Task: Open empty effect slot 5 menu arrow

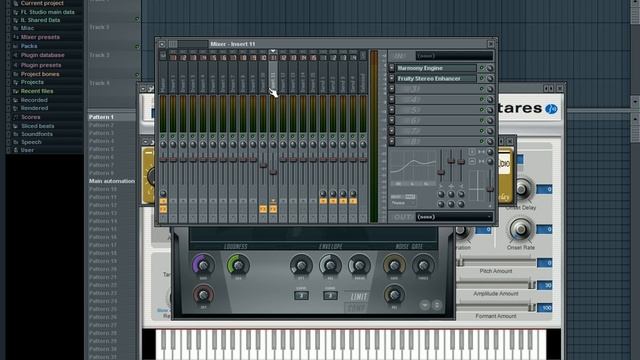Action: pyautogui.click(x=392, y=110)
